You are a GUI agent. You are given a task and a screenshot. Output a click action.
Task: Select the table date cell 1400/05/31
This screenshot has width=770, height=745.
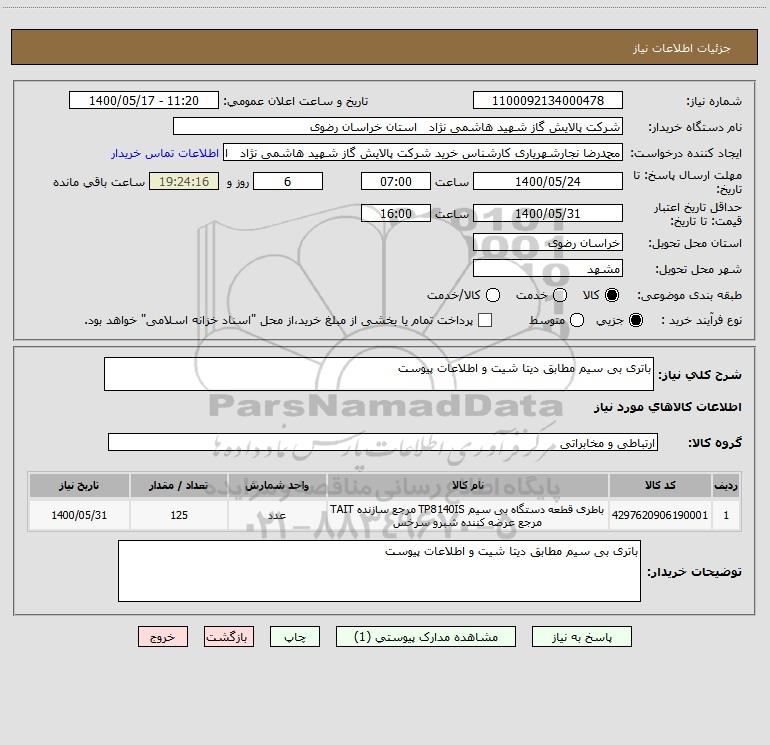click(x=79, y=515)
